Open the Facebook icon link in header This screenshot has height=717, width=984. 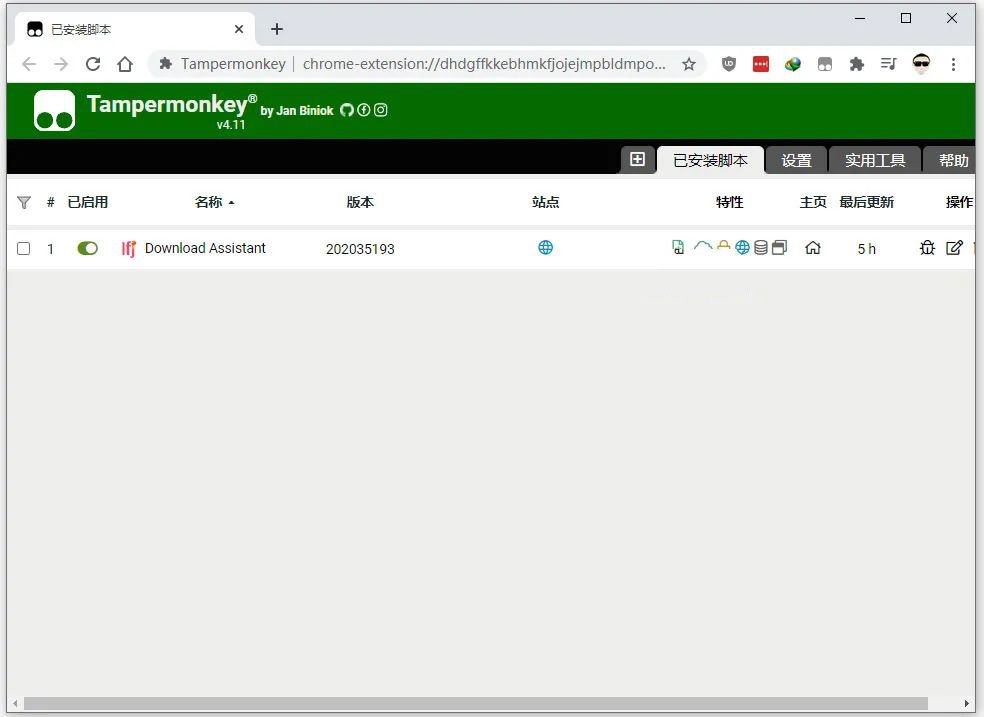point(364,110)
